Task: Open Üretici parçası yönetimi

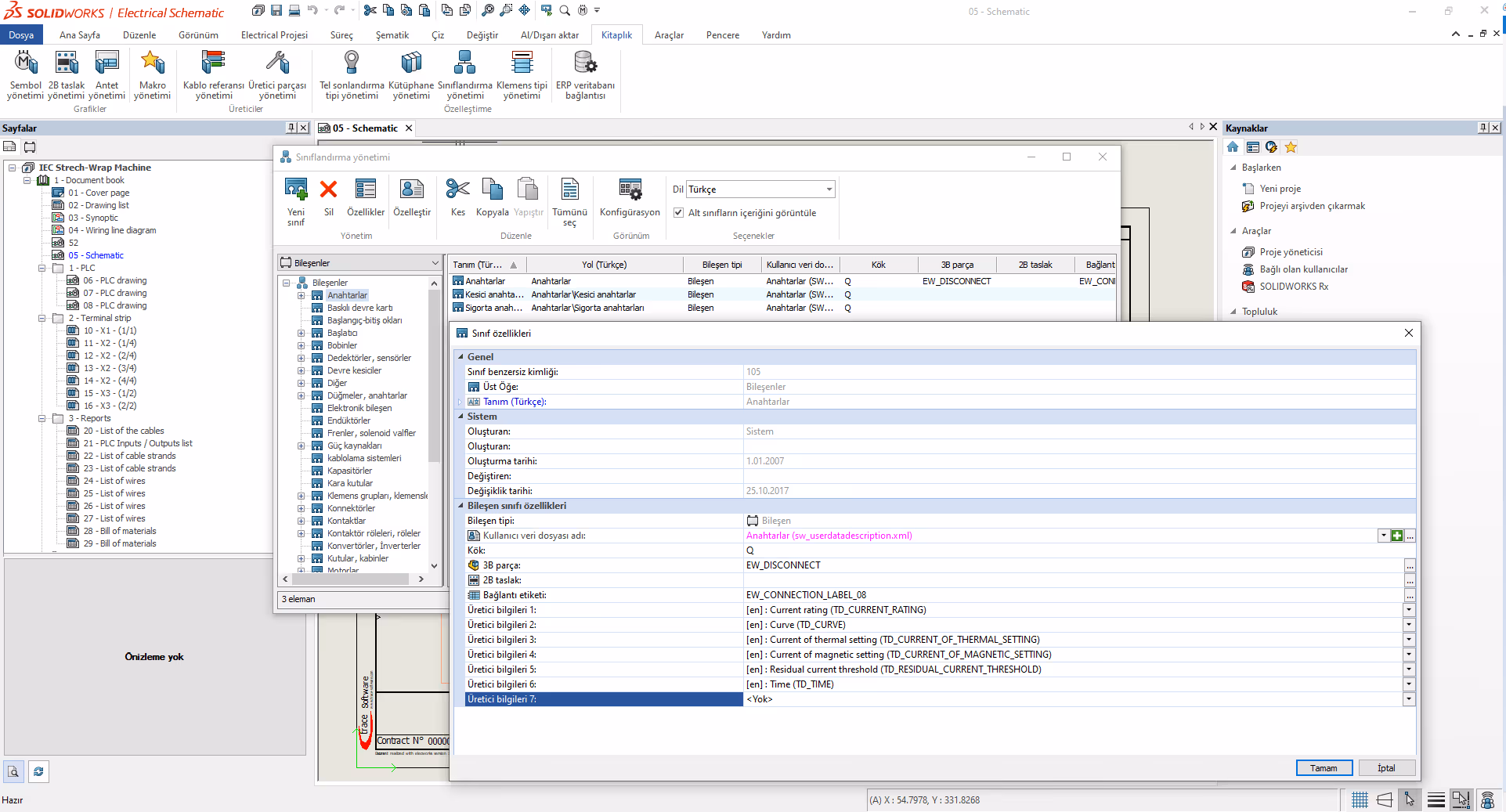Action: point(277,75)
